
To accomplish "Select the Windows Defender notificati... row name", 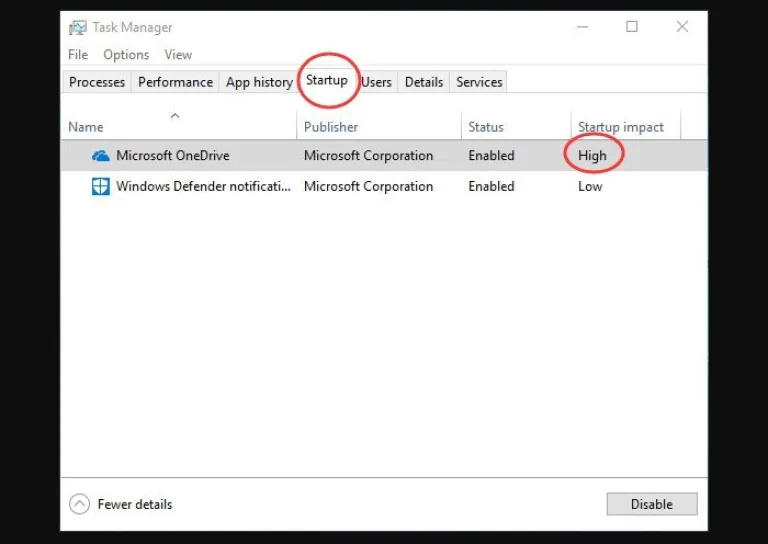I will 203,187.
